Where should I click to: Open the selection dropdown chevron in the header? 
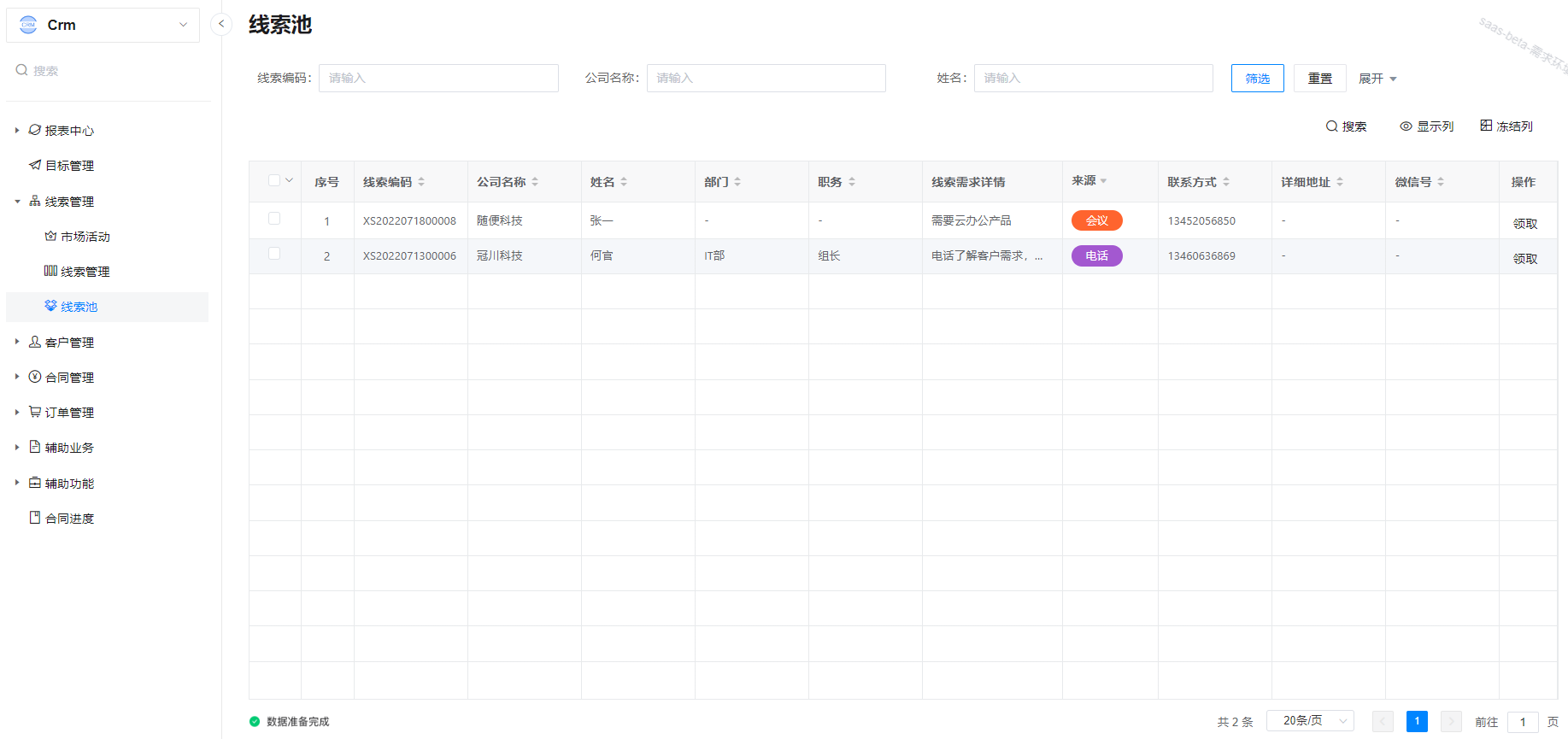coord(290,180)
